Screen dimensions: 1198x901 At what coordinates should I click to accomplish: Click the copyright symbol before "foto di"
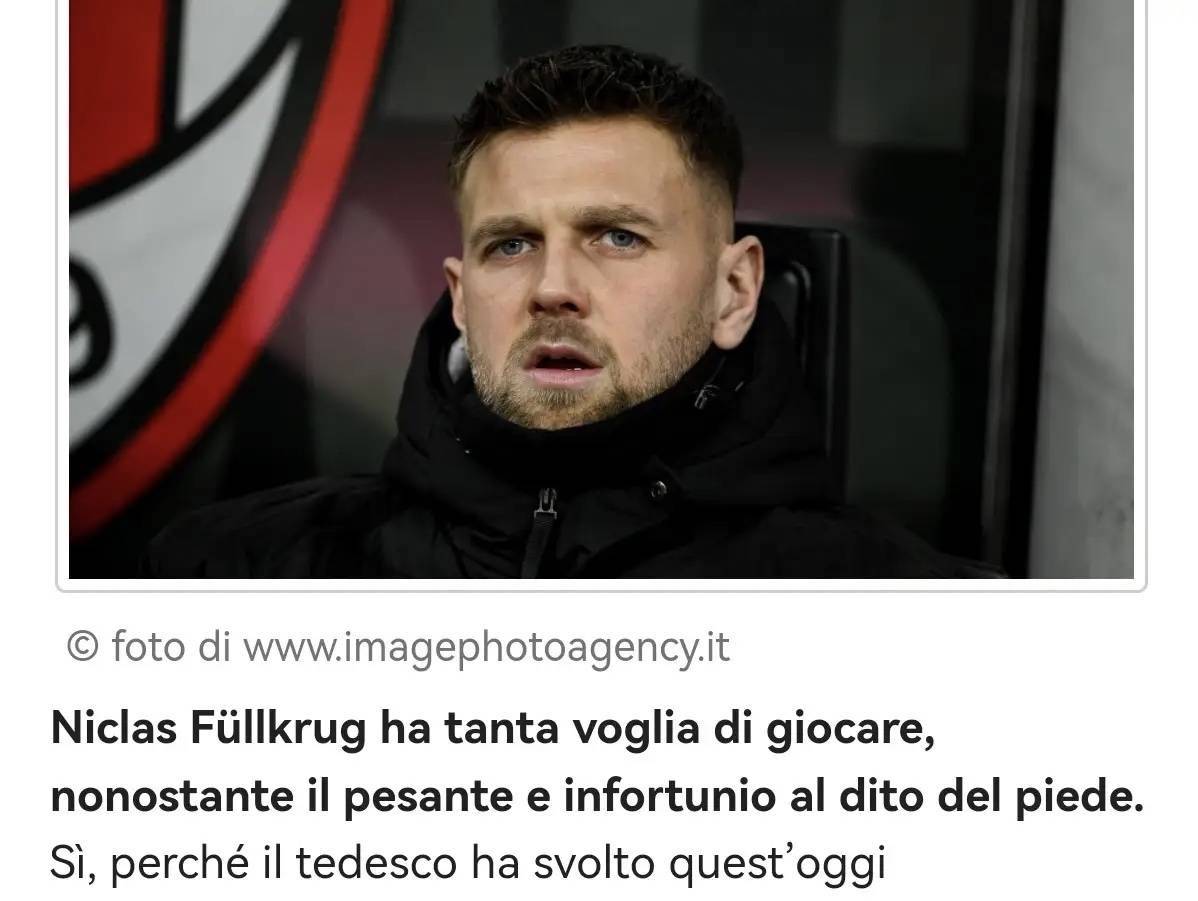point(83,647)
